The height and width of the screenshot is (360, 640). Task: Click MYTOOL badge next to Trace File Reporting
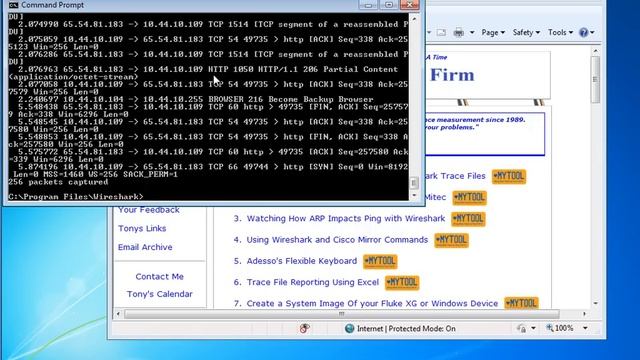pos(402,282)
